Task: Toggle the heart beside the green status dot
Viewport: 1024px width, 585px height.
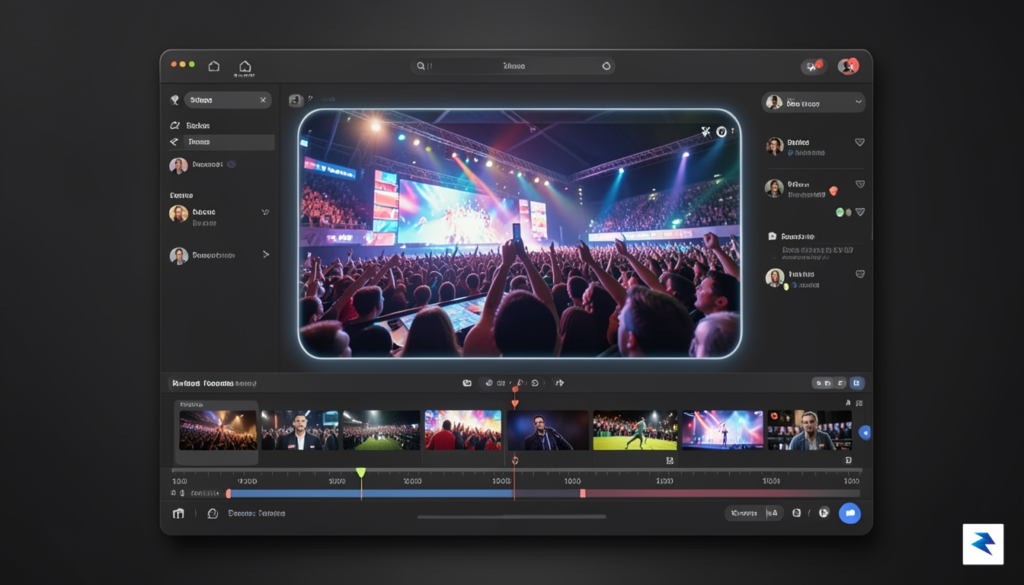Action: point(860,212)
